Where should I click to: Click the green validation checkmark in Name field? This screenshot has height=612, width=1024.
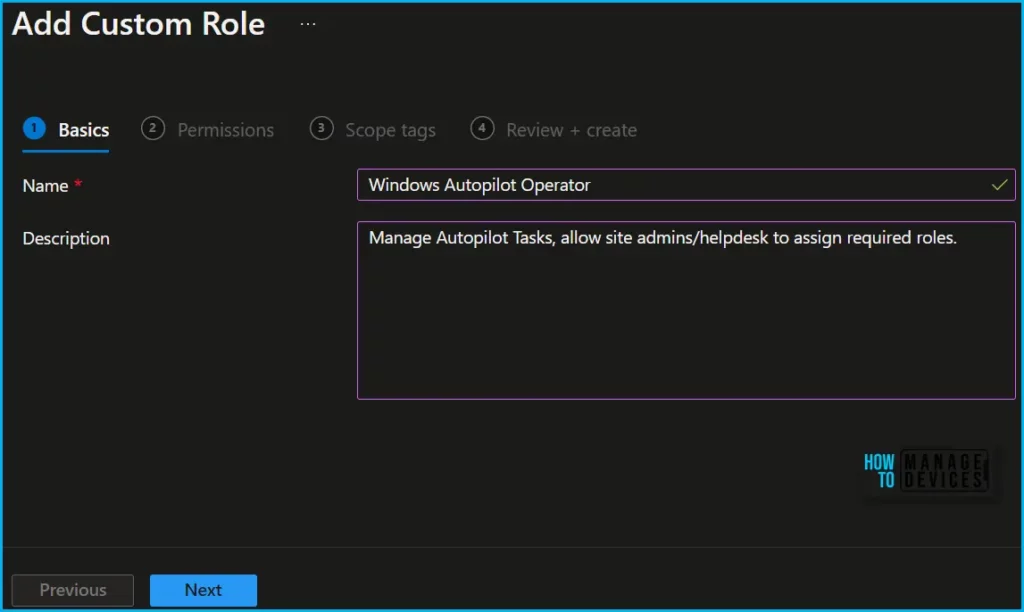point(999,185)
